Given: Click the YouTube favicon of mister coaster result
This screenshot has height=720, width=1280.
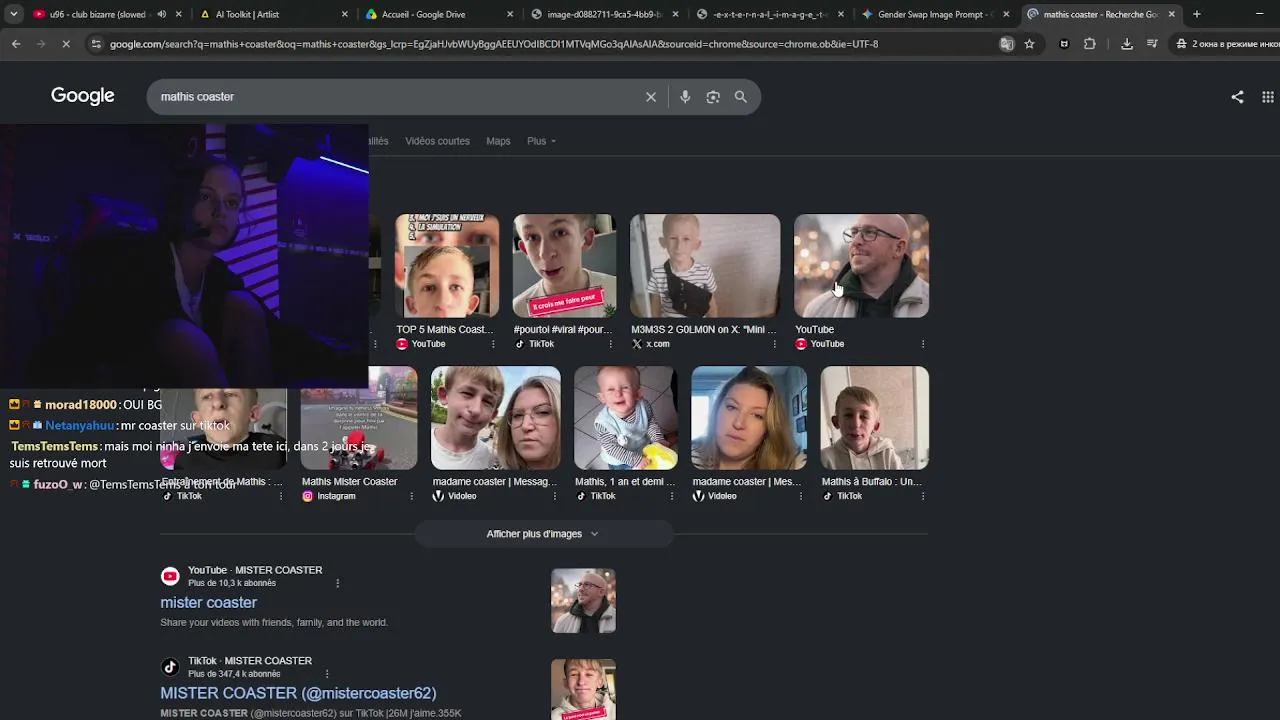Looking at the screenshot, I should pyautogui.click(x=170, y=576).
